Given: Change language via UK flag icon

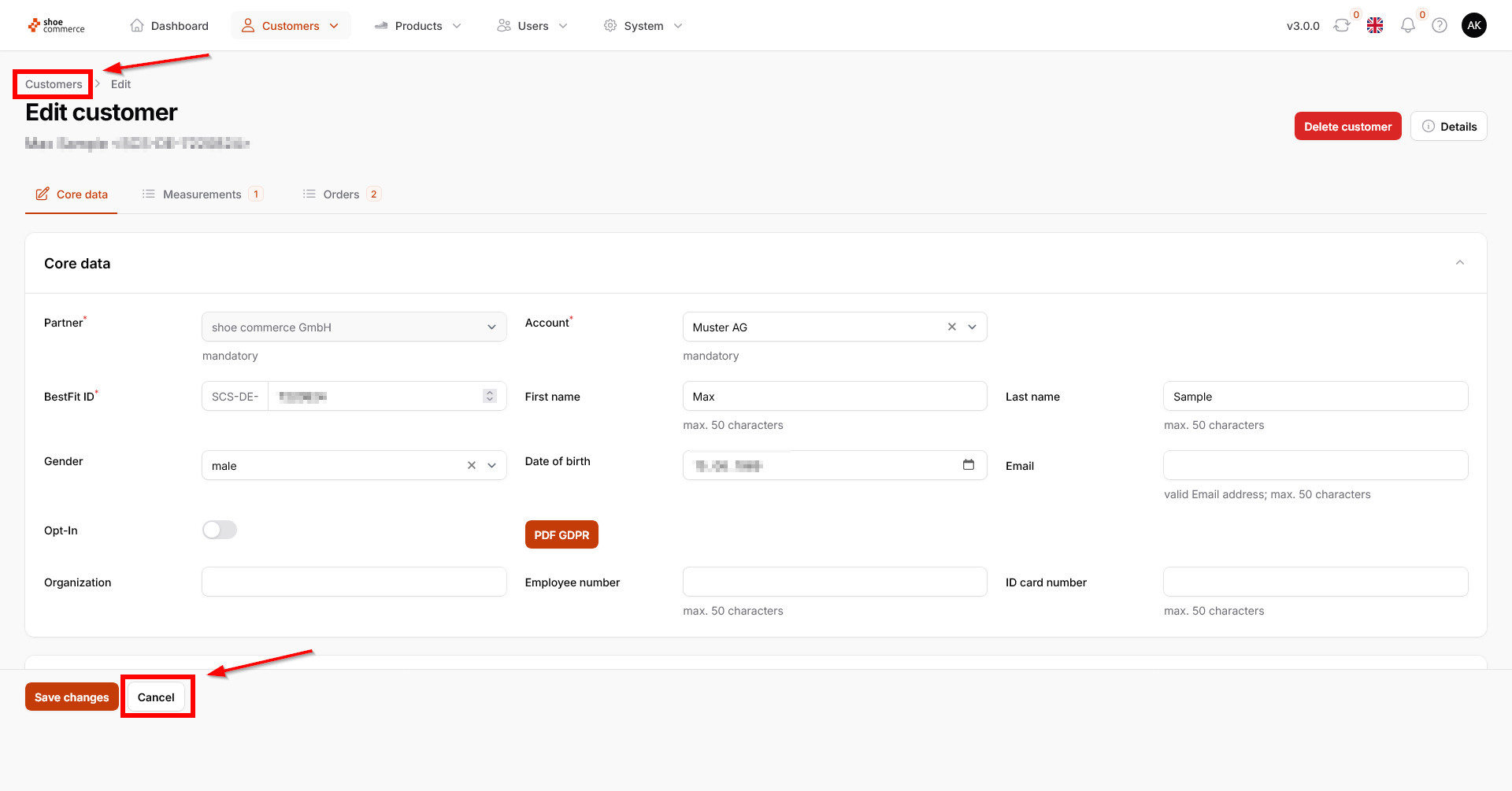Looking at the screenshot, I should tap(1375, 26).
